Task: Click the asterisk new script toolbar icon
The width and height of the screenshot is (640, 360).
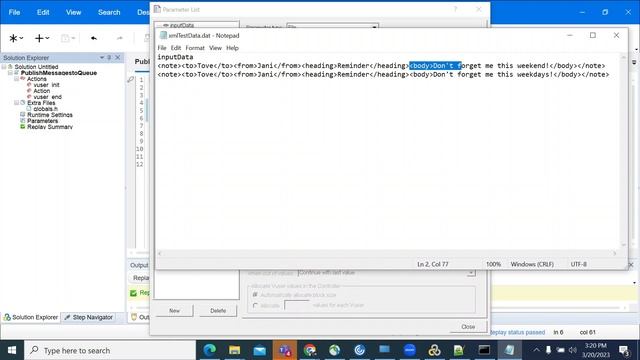Action: [13, 38]
